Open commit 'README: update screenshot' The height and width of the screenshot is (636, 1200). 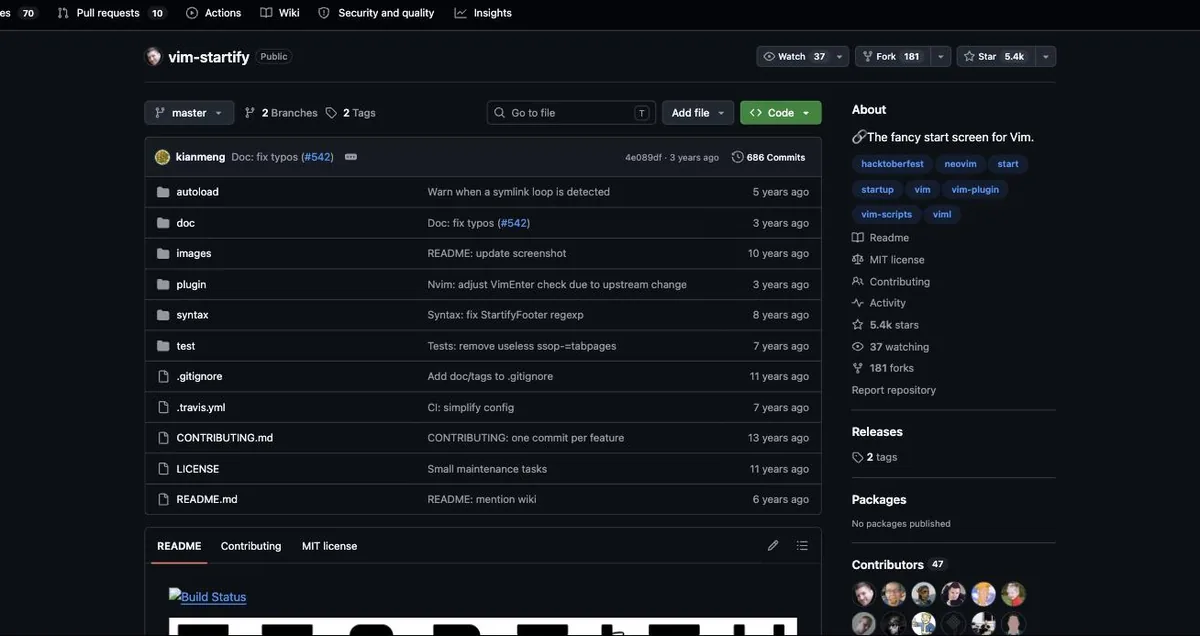pos(497,254)
